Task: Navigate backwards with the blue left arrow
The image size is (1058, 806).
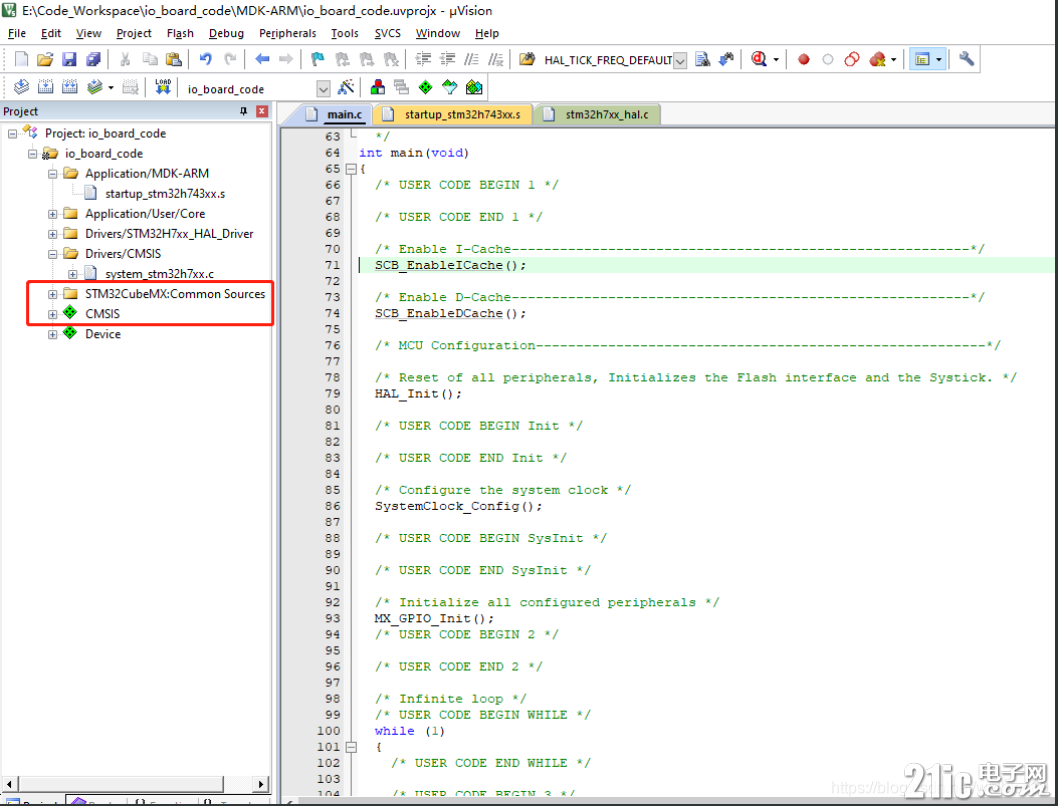Action: pyautogui.click(x=262, y=59)
